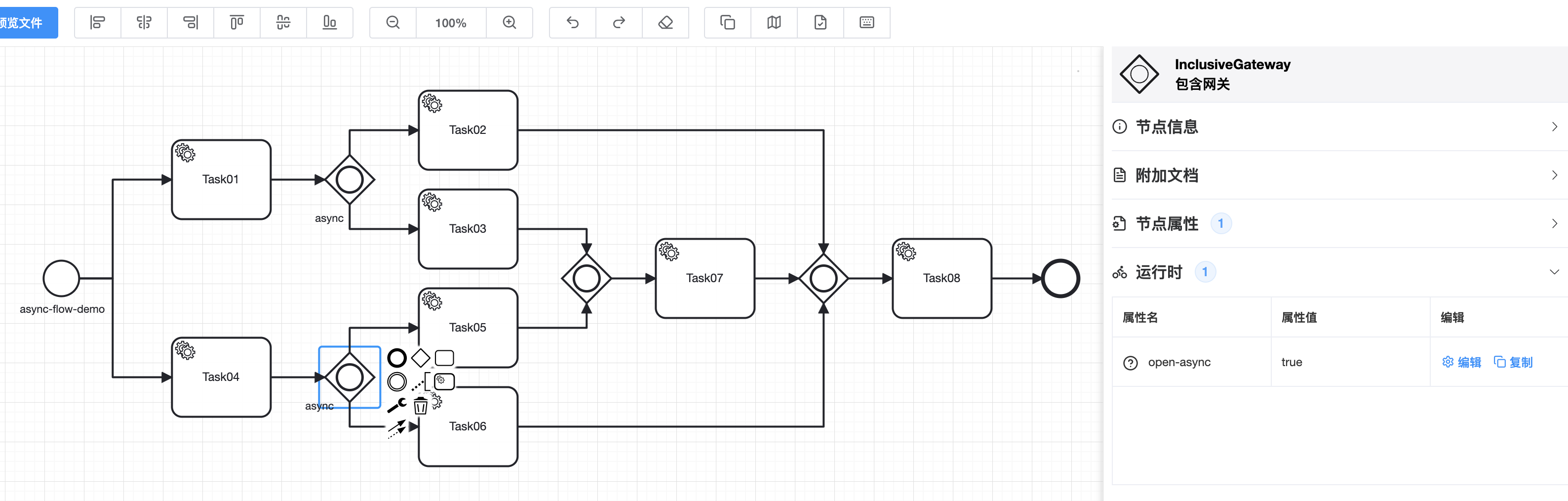1568x501 pixels.
Task: Append intermediate event from context pad
Action: pos(397,381)
